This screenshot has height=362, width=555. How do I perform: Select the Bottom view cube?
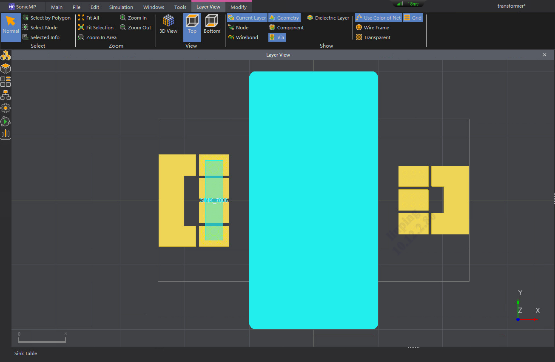click(x=212, y=24)
